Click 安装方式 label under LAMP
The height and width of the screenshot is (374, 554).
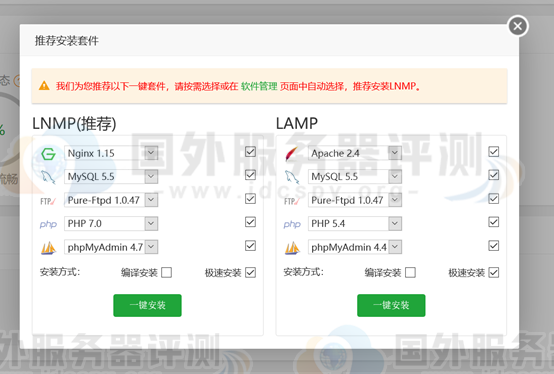[x=303, y=272]
